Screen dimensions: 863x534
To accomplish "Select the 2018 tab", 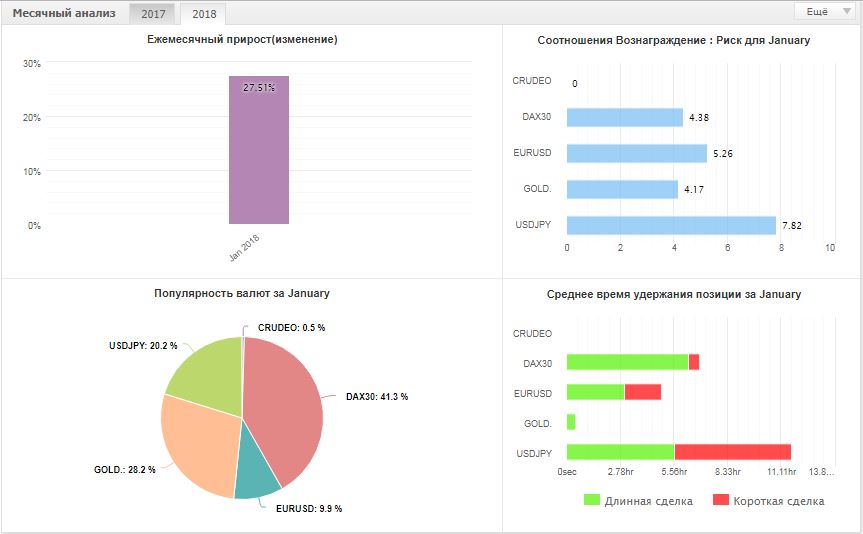I will (x=204, y=14).
